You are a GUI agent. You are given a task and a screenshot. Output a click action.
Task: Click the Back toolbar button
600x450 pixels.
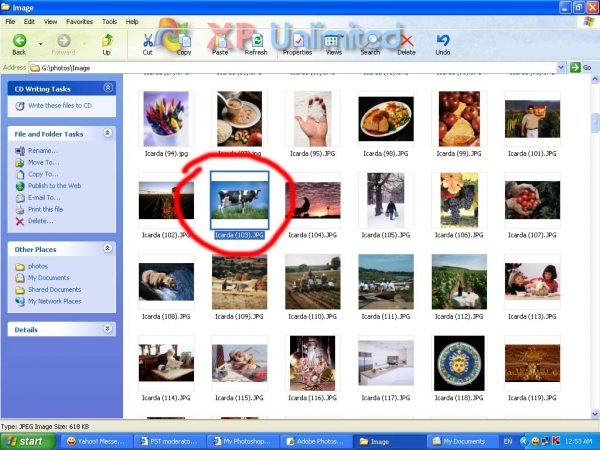pyautogui.click(x=19, y=44)
